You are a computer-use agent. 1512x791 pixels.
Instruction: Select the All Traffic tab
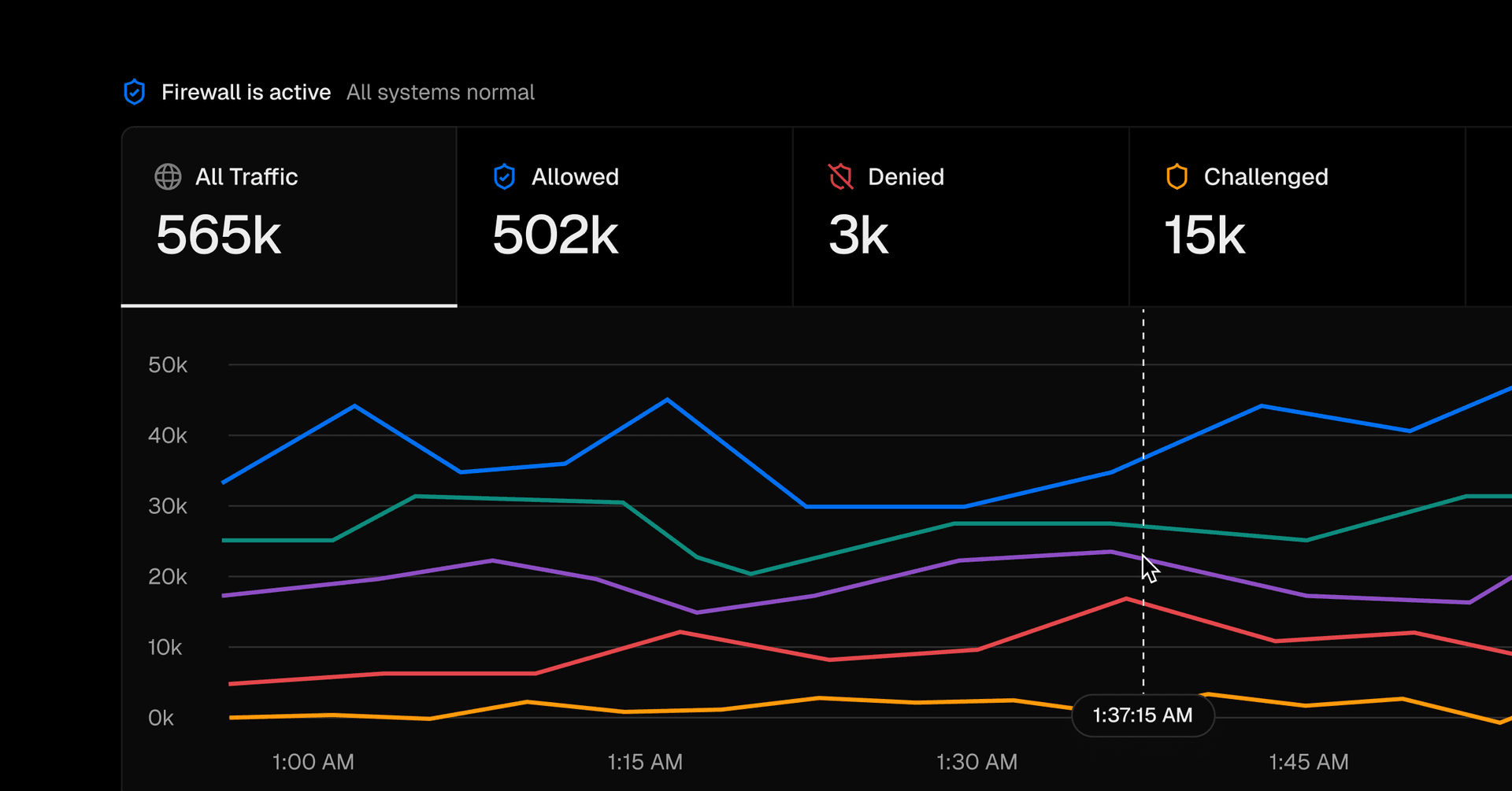tap(289, 216)
